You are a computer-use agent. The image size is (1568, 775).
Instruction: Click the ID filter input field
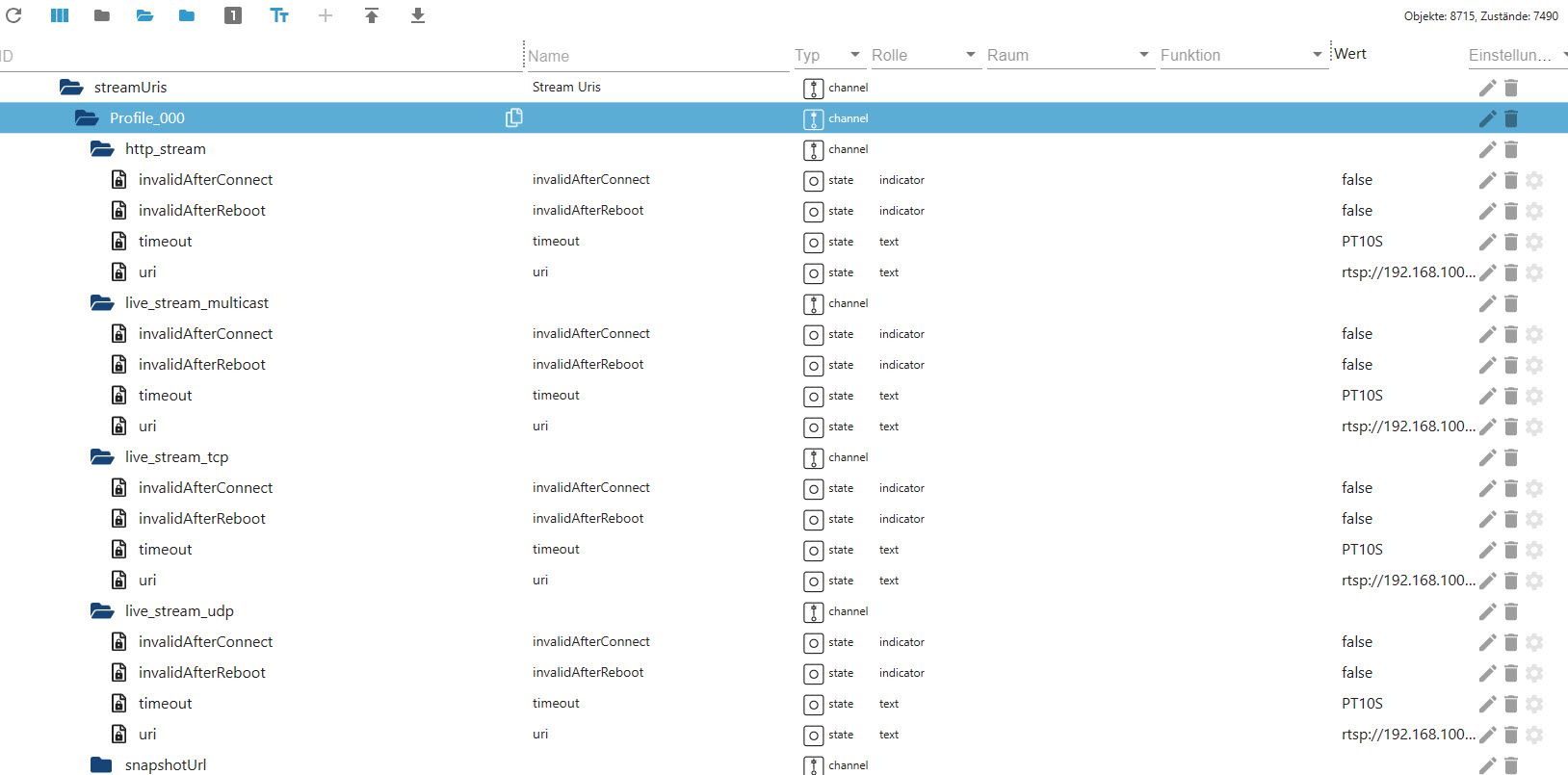pos(260,56)
